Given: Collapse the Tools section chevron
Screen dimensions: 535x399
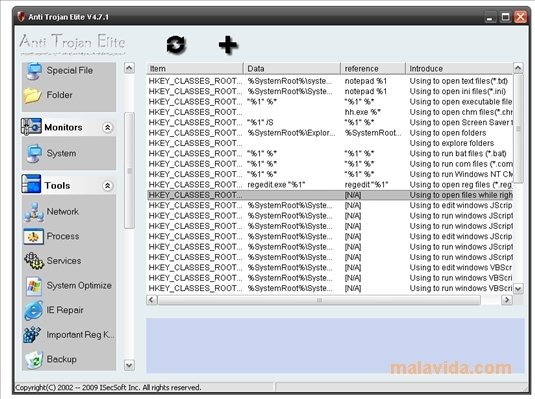Looking at the screenshot, I should tap(107, 186).
